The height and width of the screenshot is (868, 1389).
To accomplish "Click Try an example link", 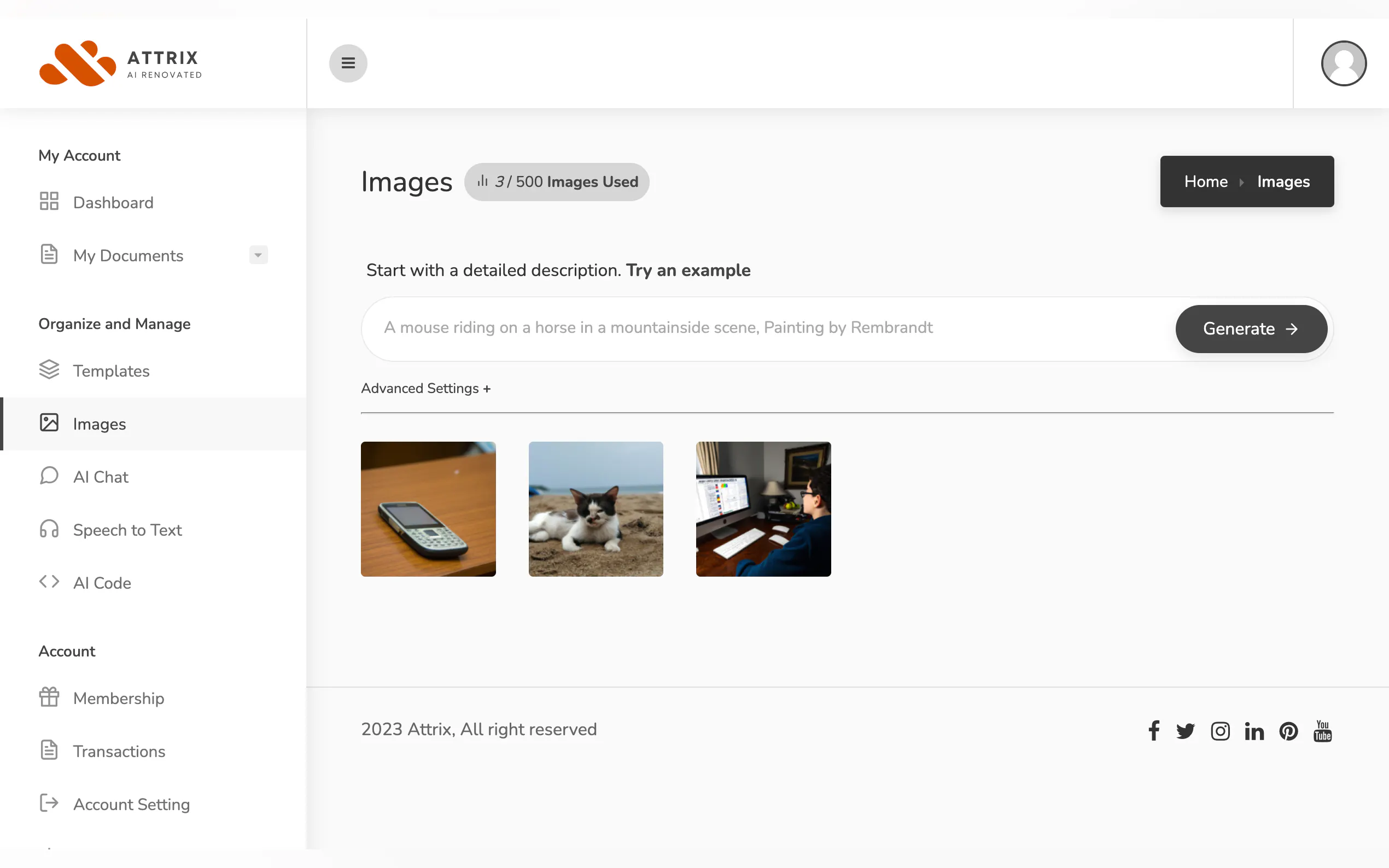I will coord(688,271).
